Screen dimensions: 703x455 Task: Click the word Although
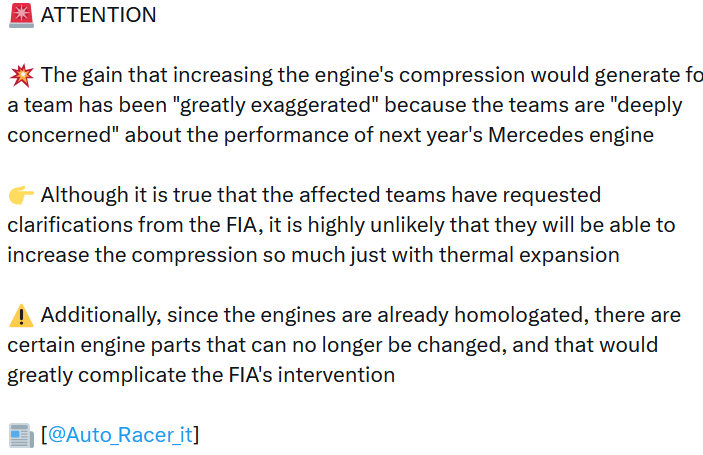tap(85, 195)
